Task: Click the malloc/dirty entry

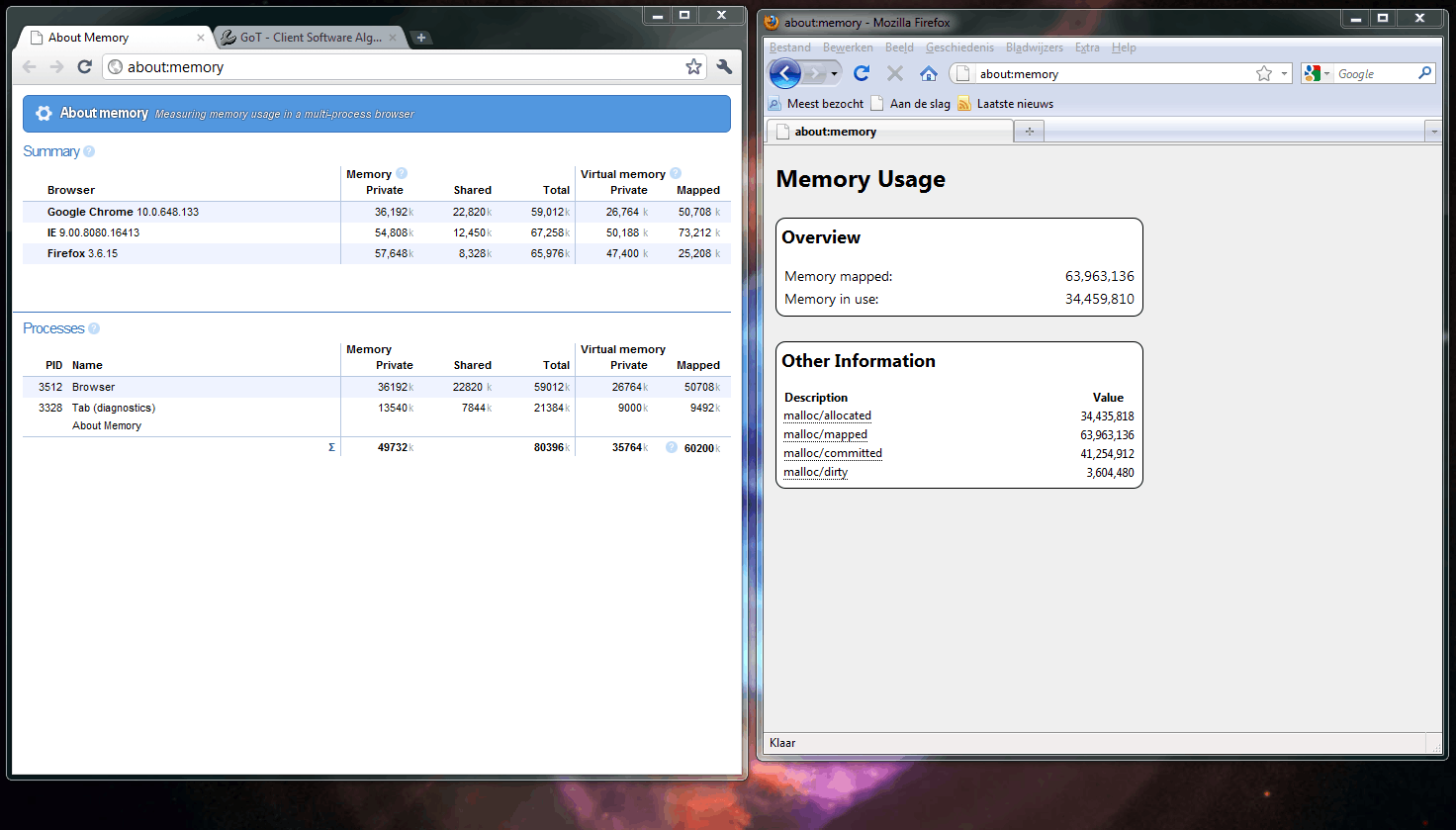Action: point(816,473)
